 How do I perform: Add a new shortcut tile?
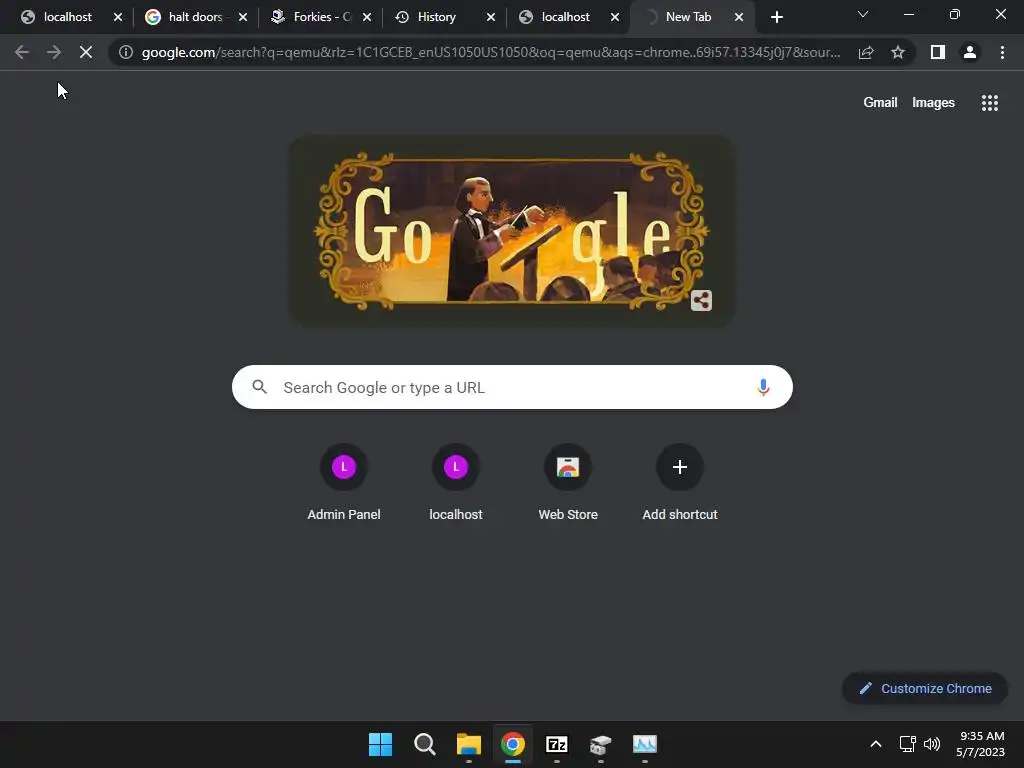(x=679, y=483)
